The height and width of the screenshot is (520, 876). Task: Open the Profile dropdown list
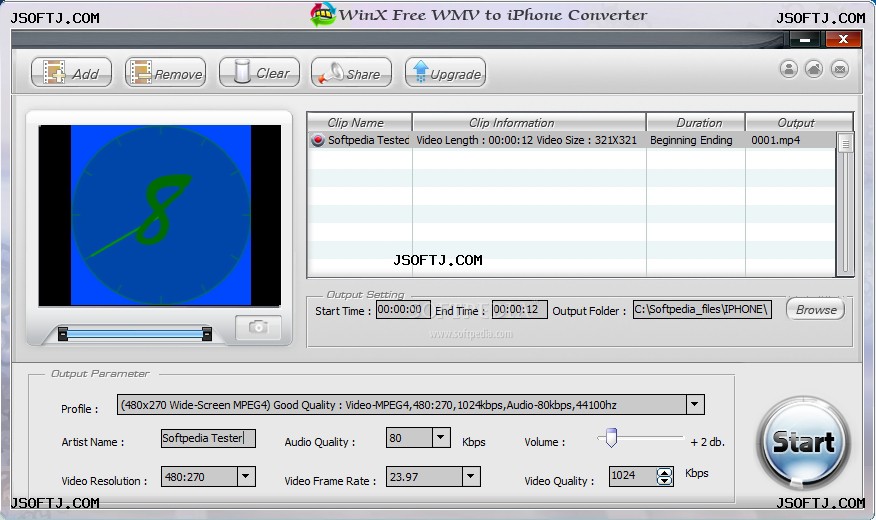point(694,404)
